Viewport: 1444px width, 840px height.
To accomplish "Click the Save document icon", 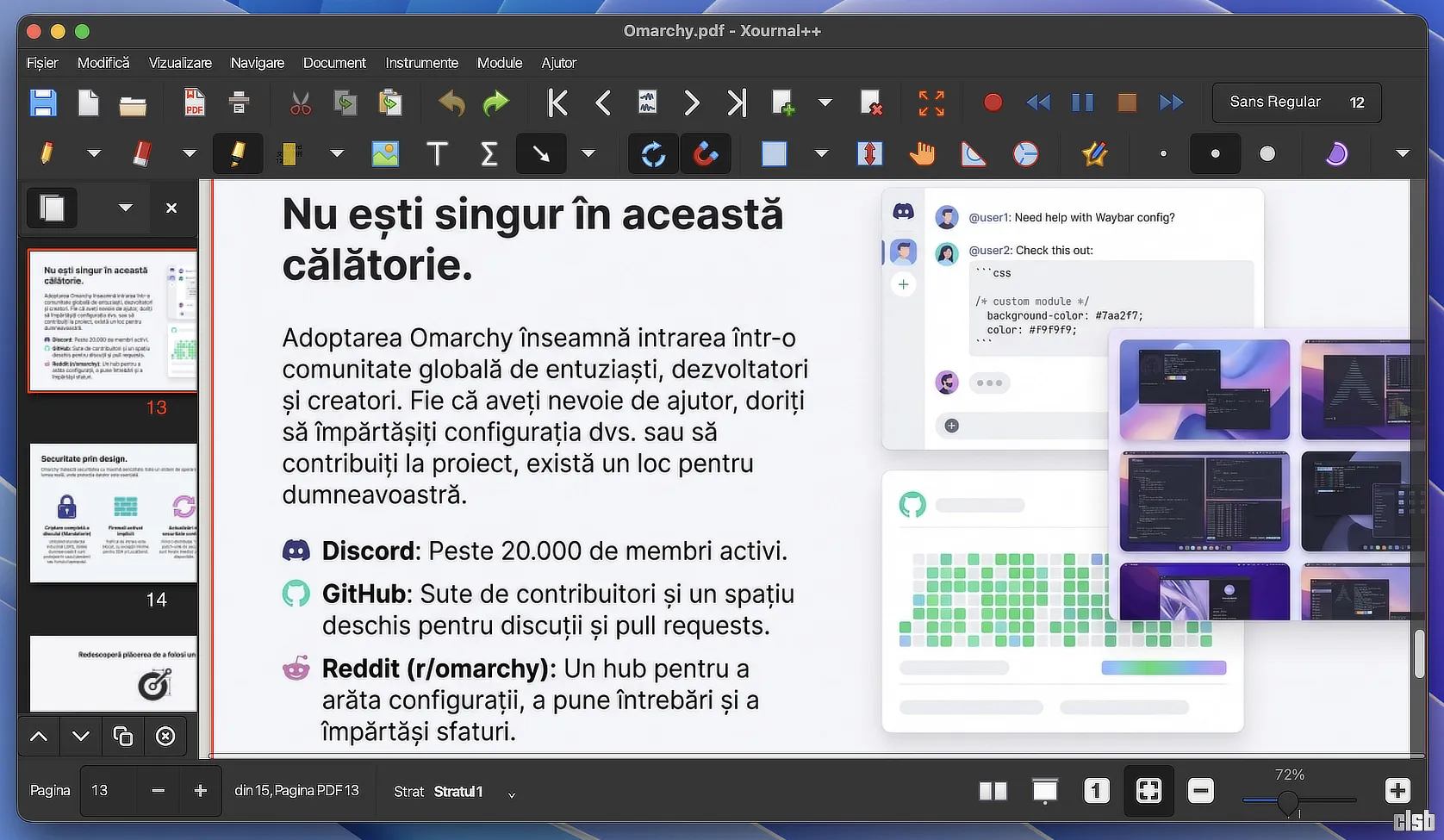I will coord(43,103).
